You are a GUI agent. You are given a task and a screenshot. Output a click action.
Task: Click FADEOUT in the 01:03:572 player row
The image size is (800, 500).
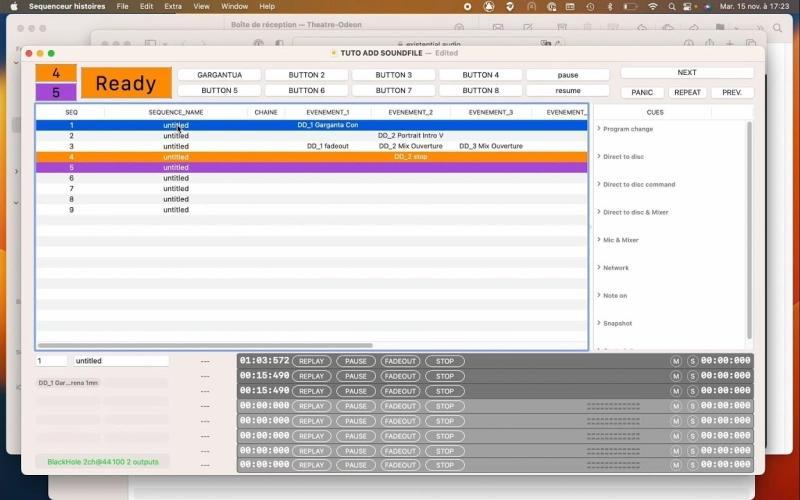[400, 361]
